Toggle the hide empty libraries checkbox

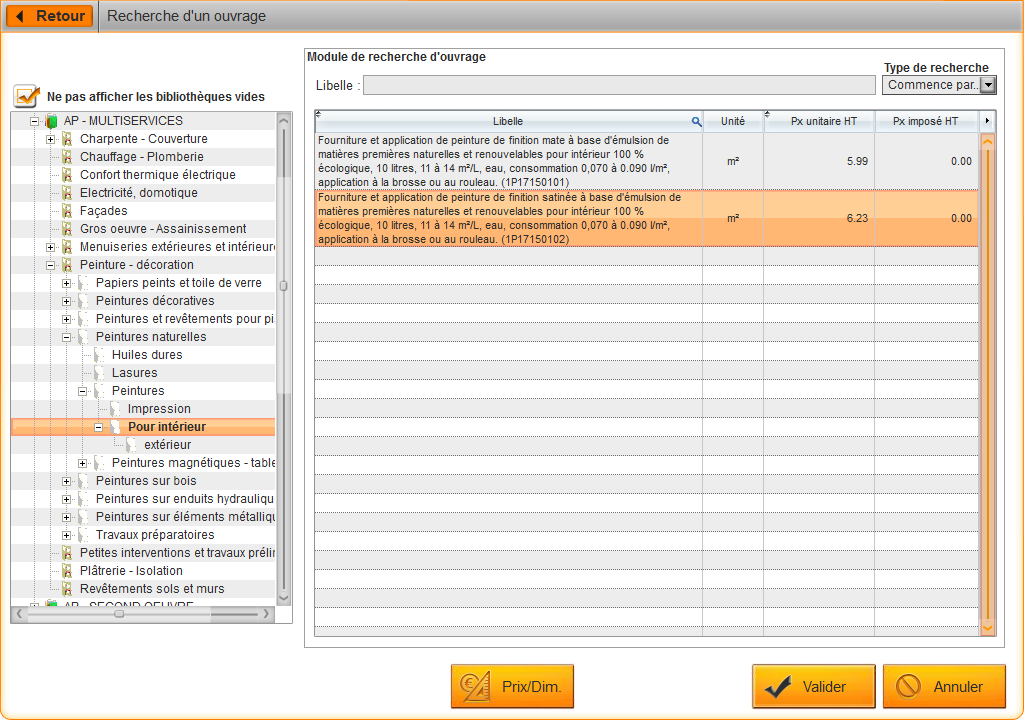point(26,96)
